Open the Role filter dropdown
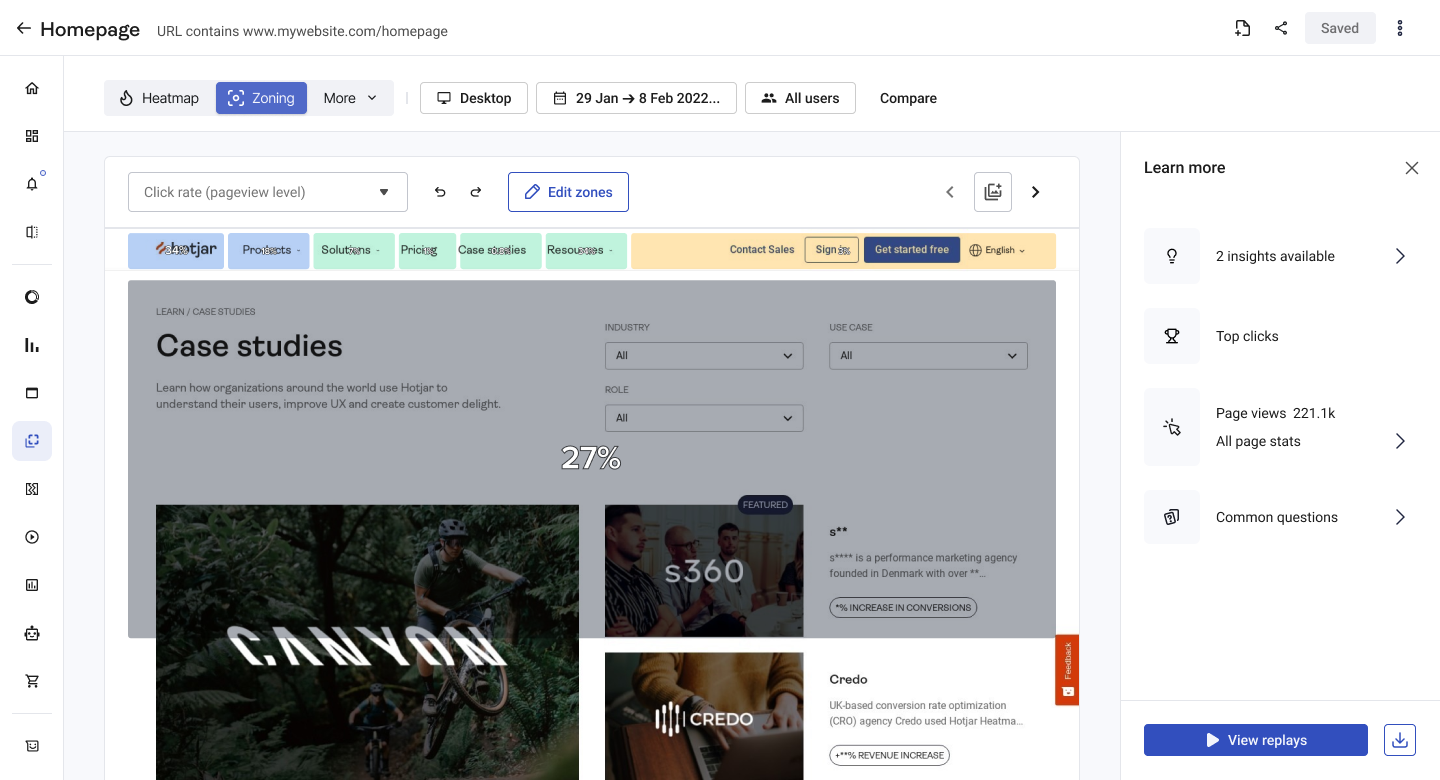 point(704,418)
